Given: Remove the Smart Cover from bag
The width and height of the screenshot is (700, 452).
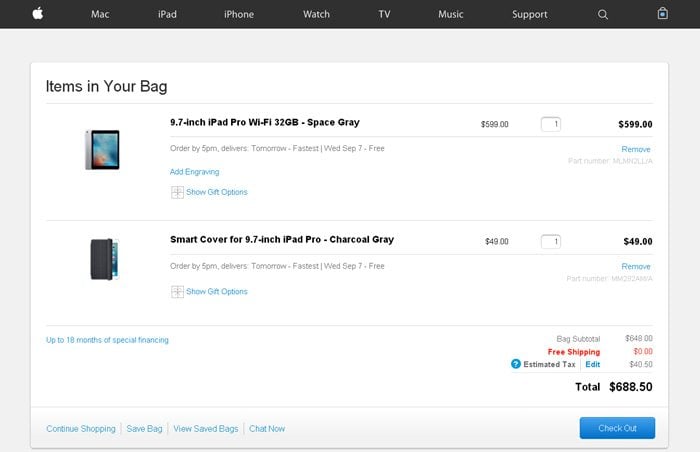Looking at the screenshot, I should click(x=636, y=267).
